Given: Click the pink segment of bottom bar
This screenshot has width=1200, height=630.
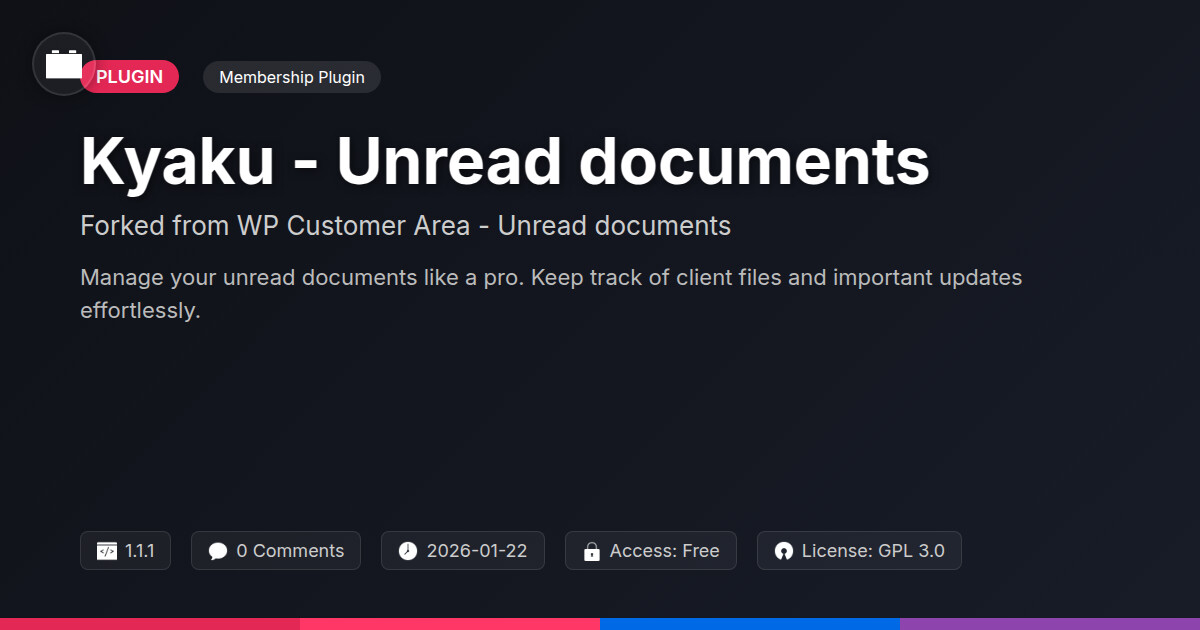Looking at the screenshot, I should (450, 623).
